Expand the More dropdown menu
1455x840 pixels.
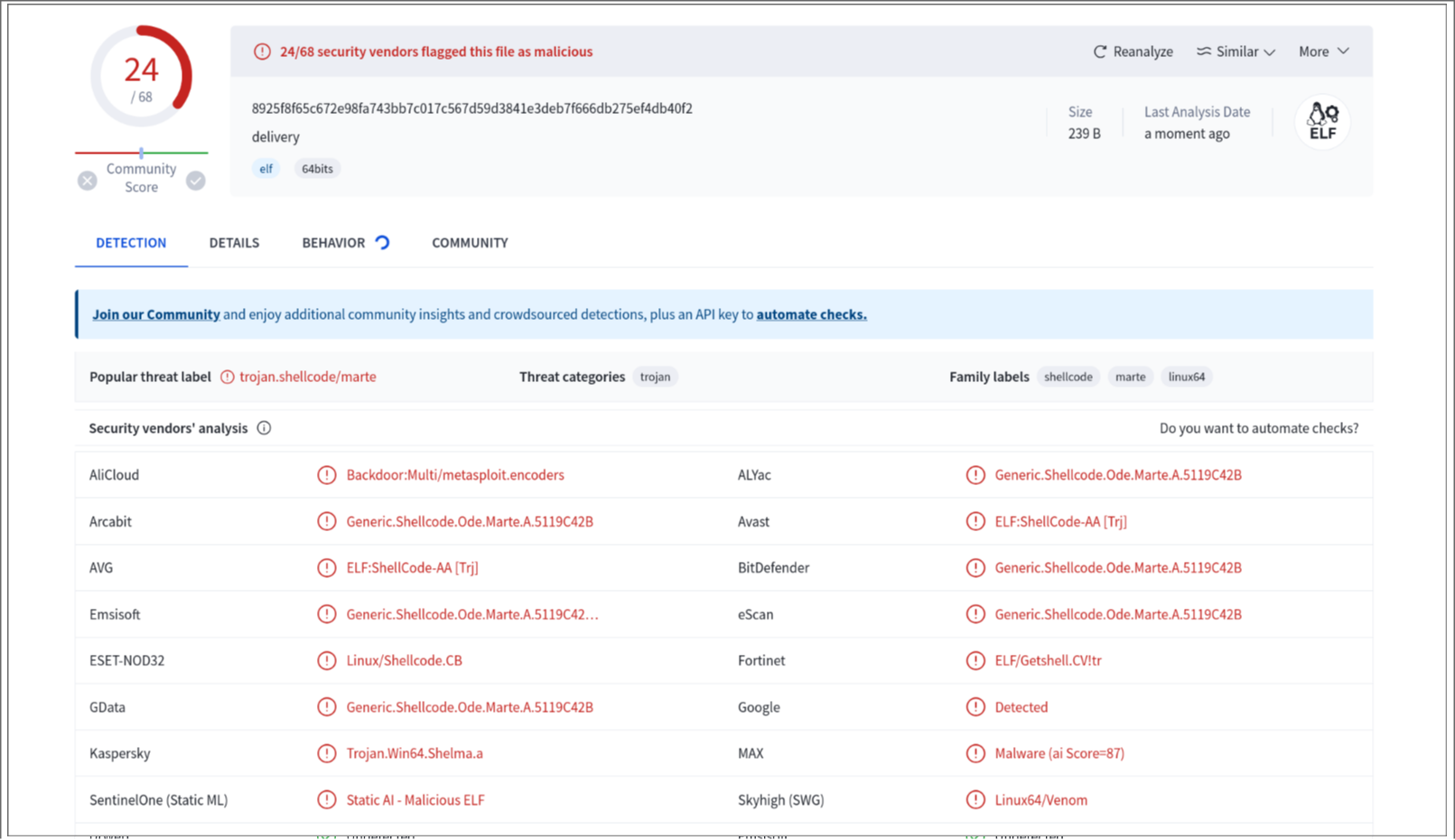1323,51
